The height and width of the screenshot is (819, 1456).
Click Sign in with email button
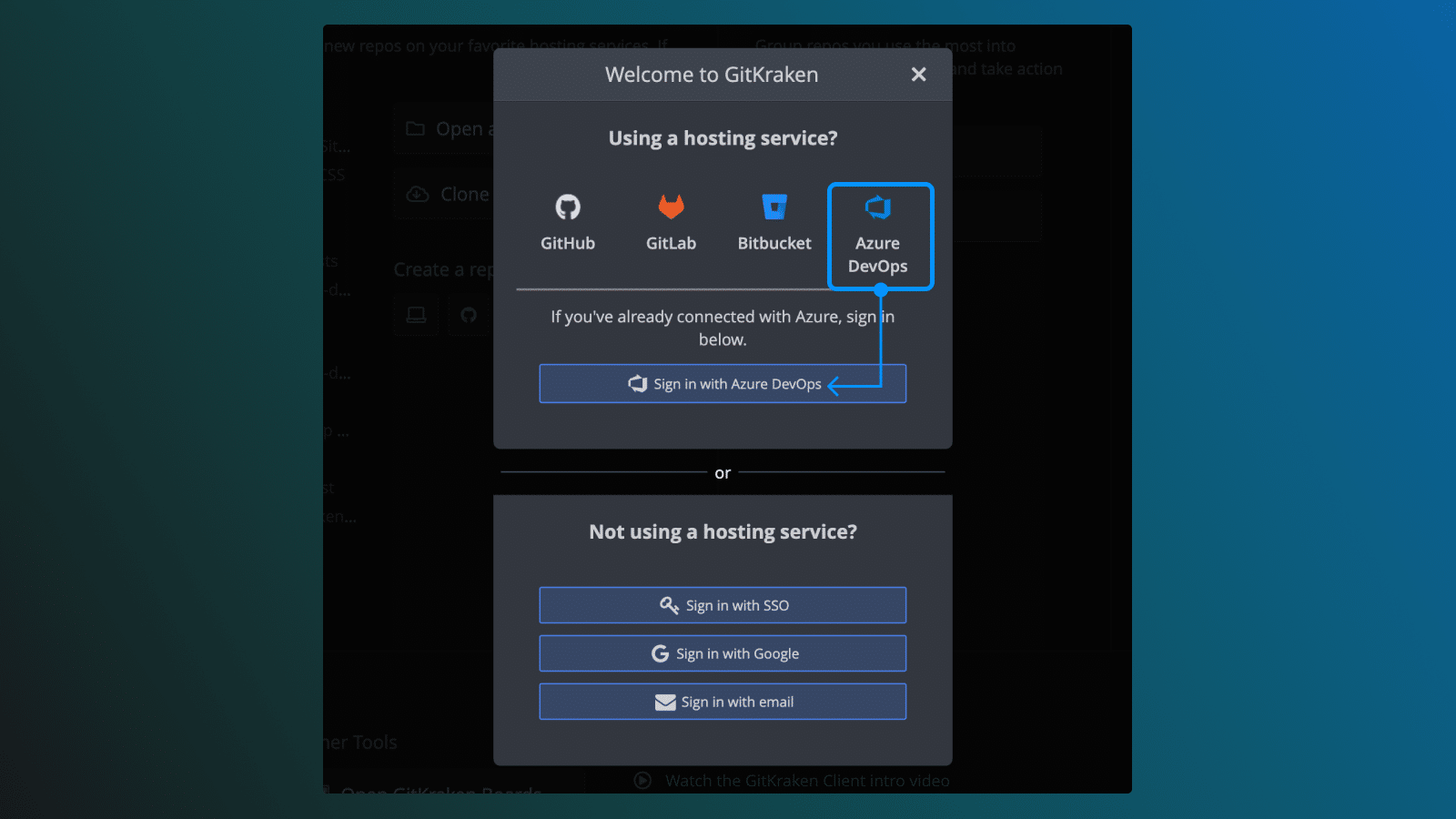pos(723,702)
